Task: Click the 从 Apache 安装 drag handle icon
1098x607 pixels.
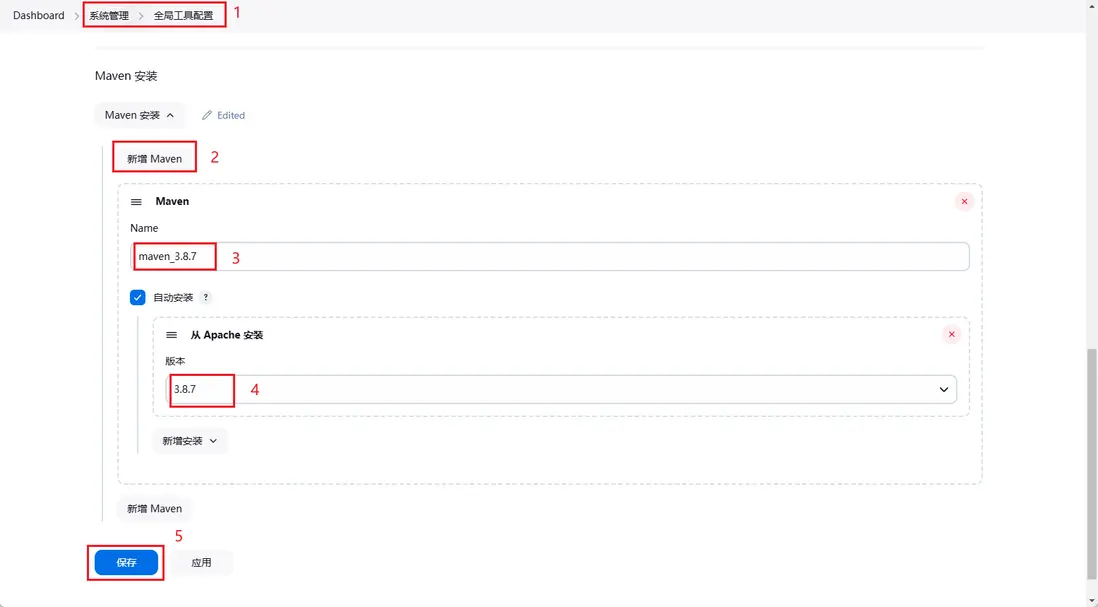Action: 171,335
